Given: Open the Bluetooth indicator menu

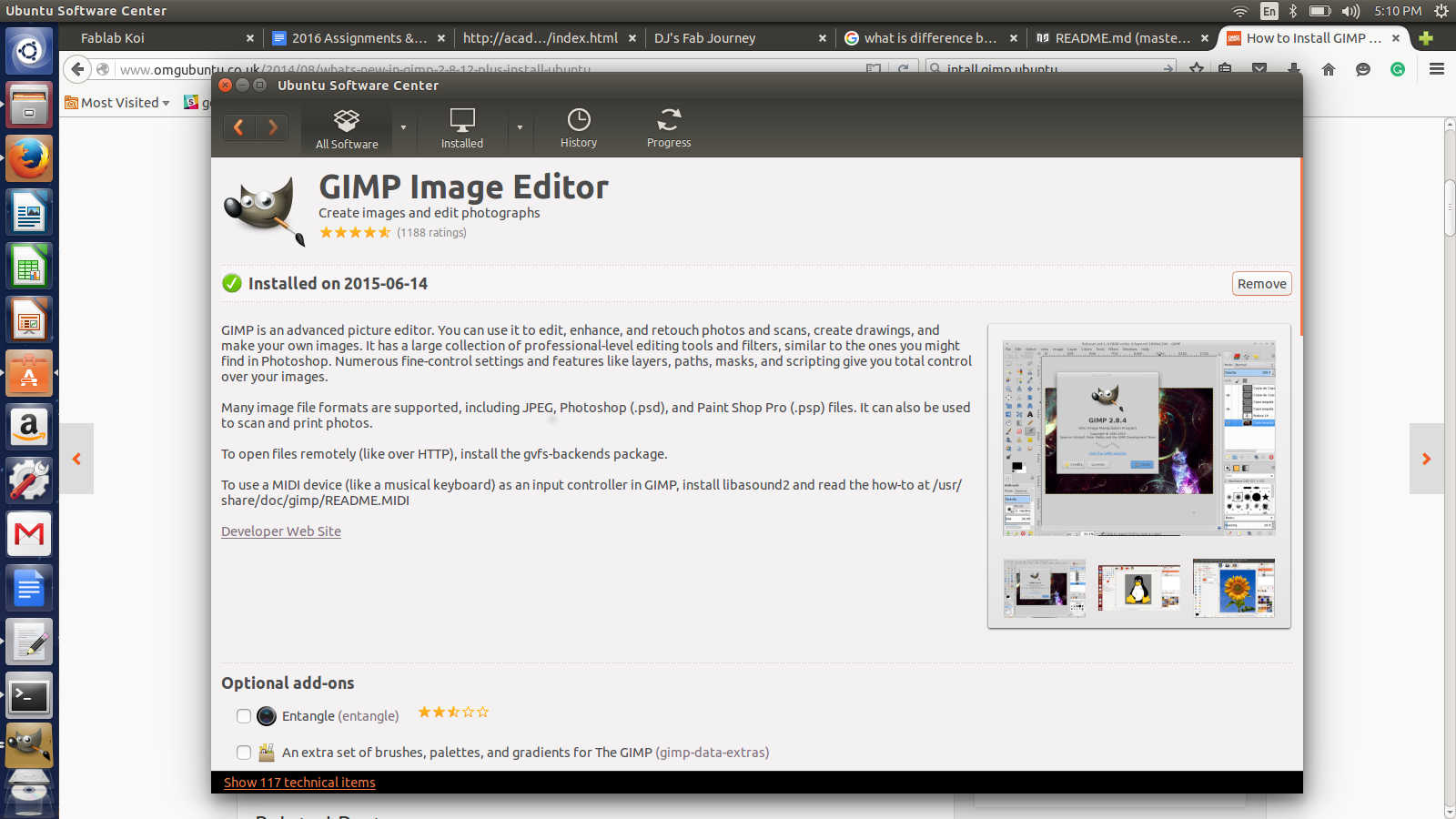Looking at the screenshot, I should 1293,11.
